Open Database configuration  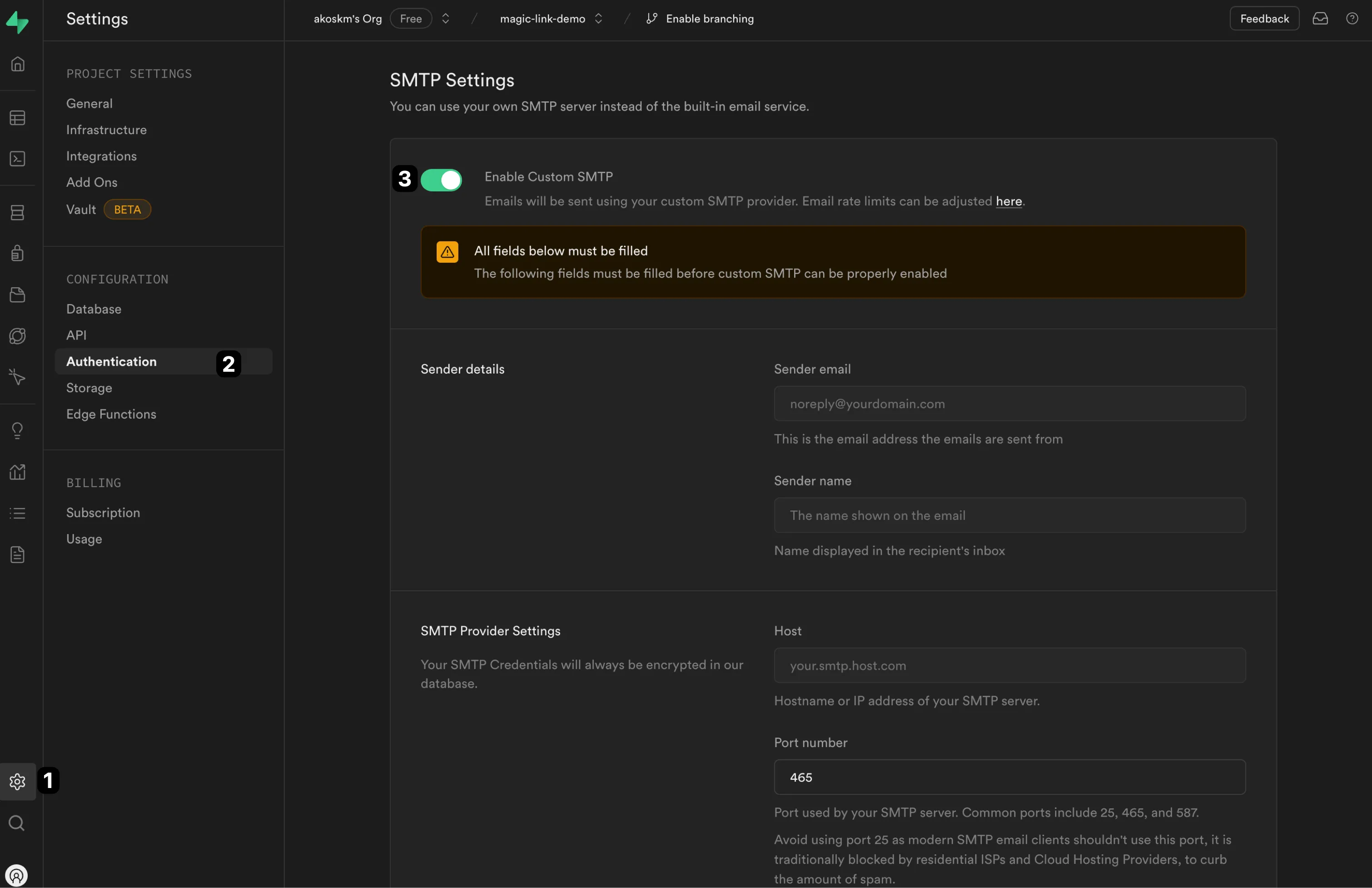pos(94,309)
